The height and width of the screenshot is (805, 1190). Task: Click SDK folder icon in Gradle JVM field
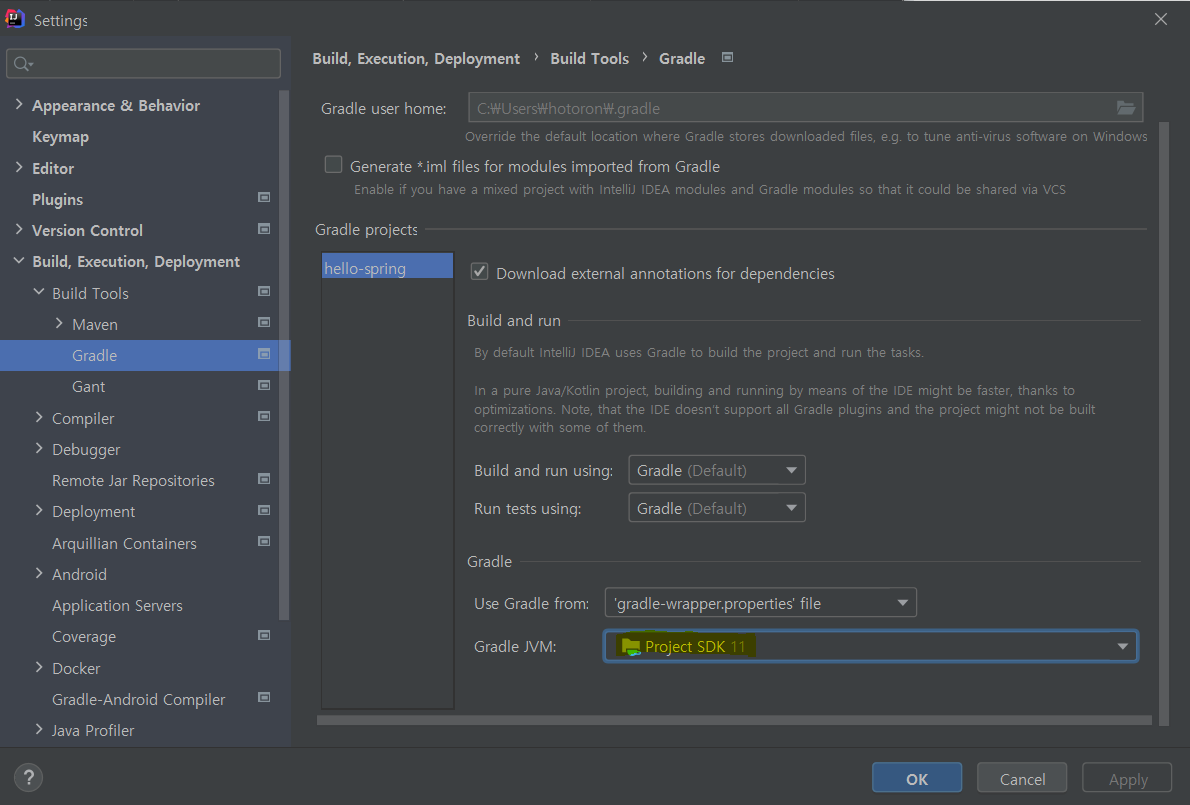(631, 646)
